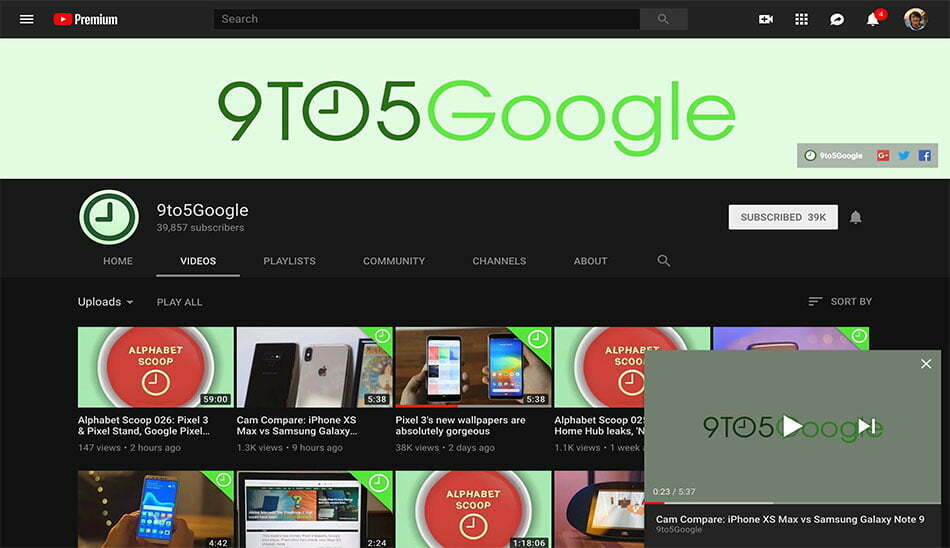Open Pixel 3's new wallpapers thumbnail
The height and width of the screenshot is (548, 950).
[x=473, y=367]
